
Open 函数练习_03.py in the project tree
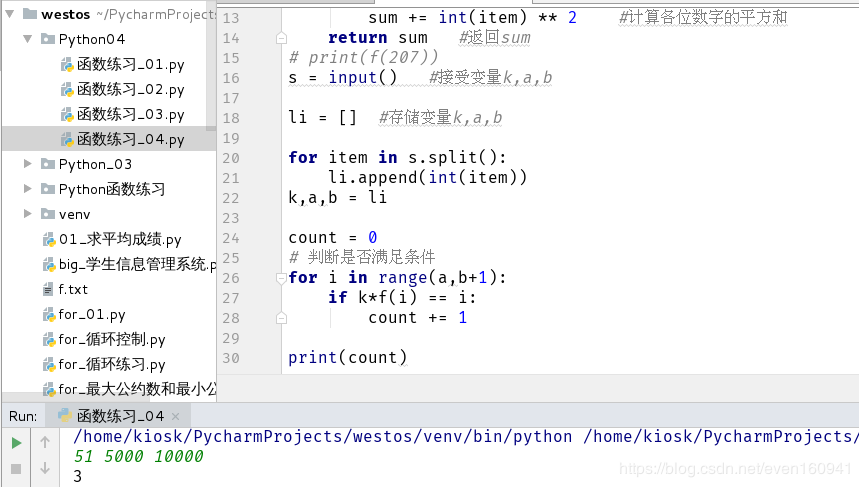point(130,115)
